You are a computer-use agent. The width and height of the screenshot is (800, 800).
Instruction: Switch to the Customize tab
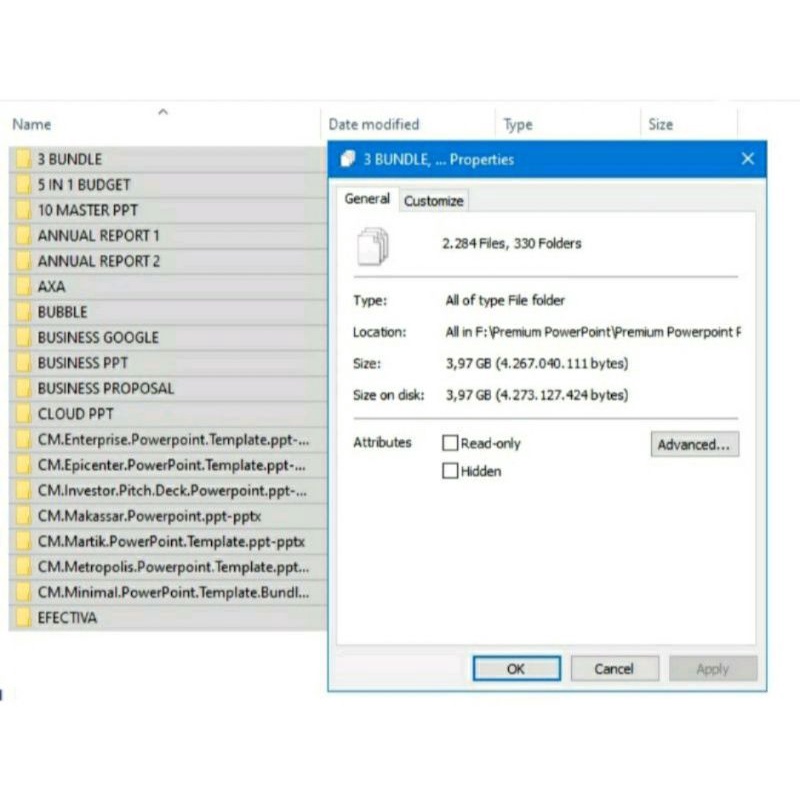coord(434,201)
